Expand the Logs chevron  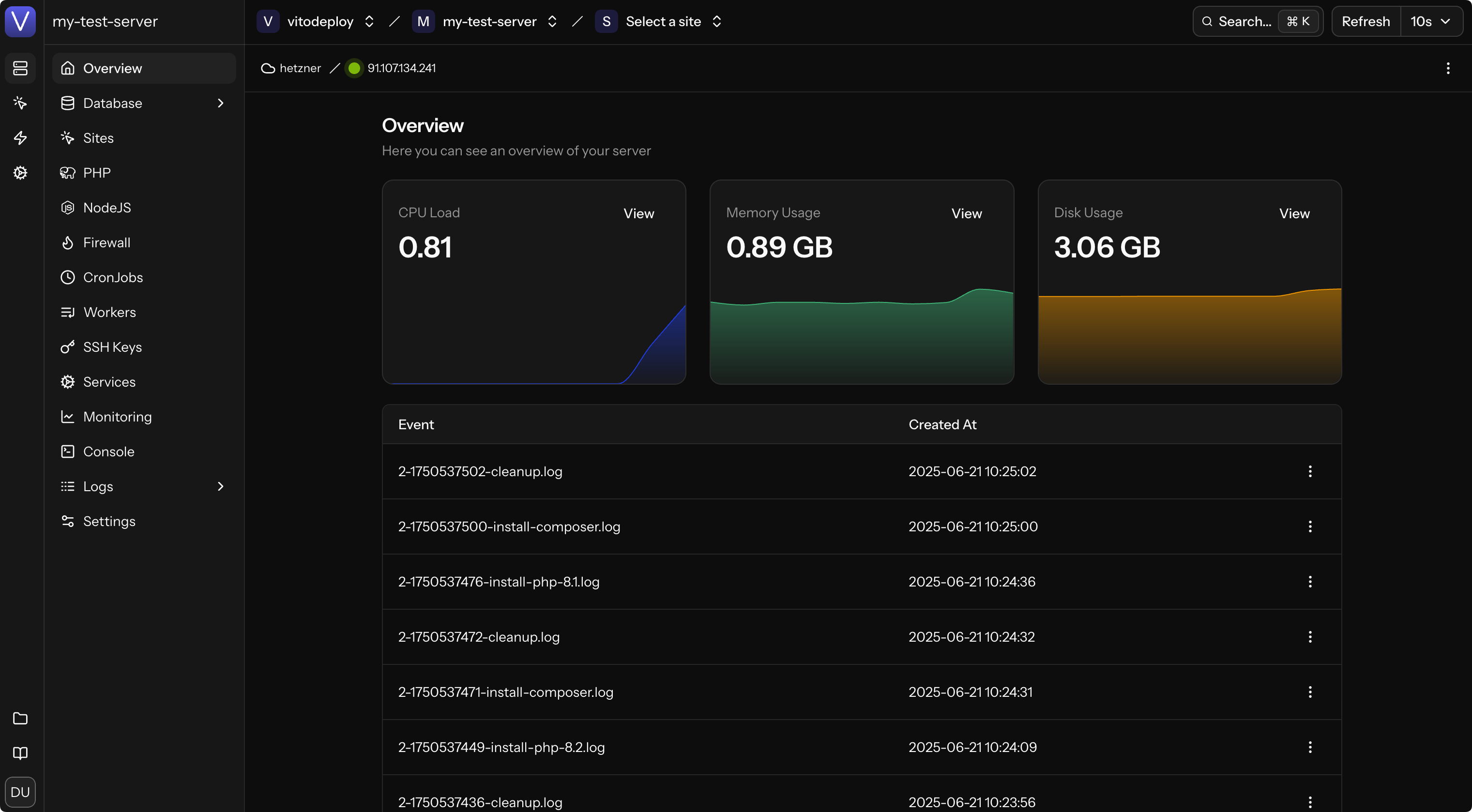click(x=221, y=486)
